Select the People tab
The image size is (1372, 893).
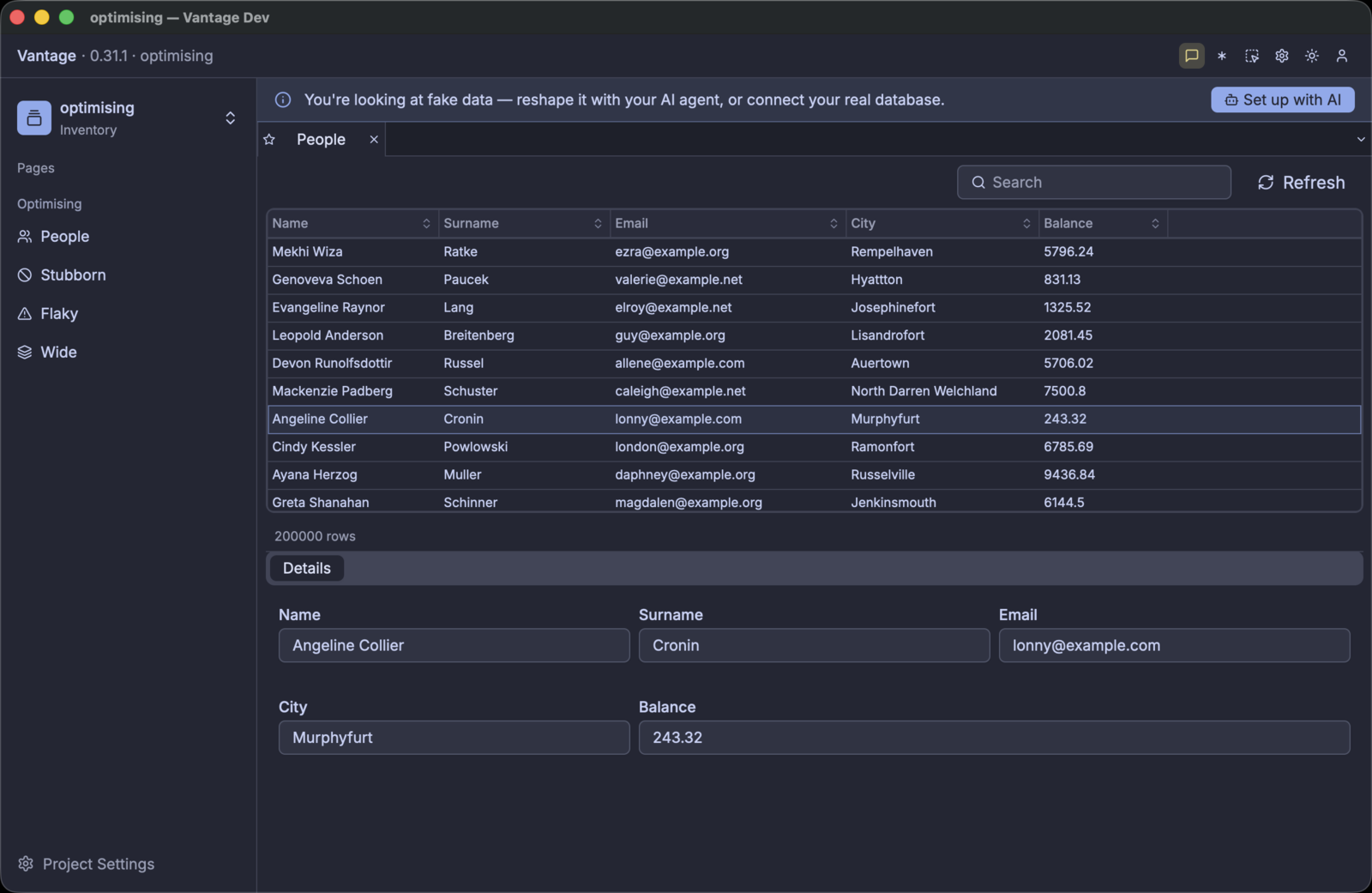click(321, 139)
